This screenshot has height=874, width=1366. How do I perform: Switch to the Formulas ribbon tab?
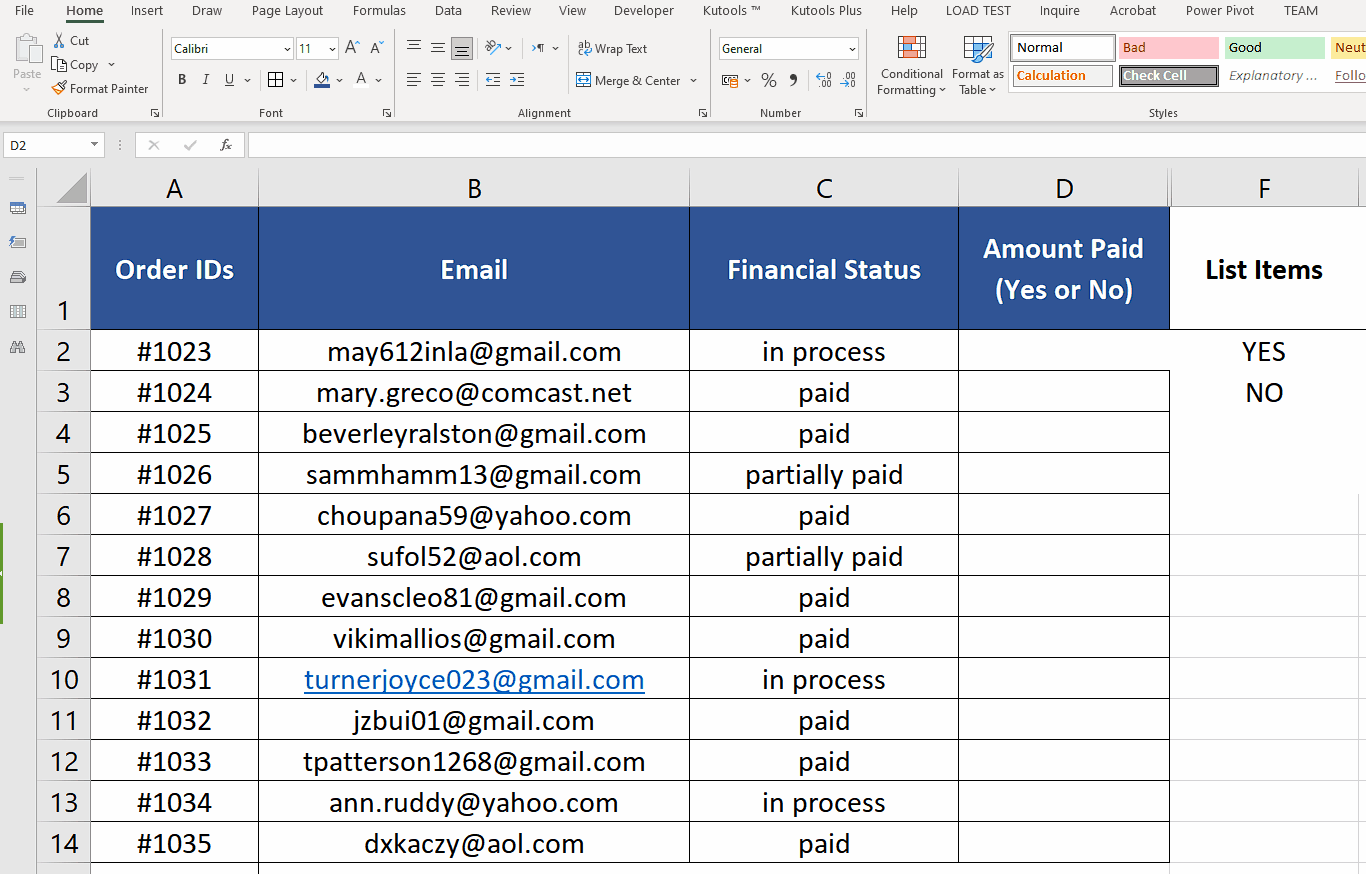click(378, 11)
